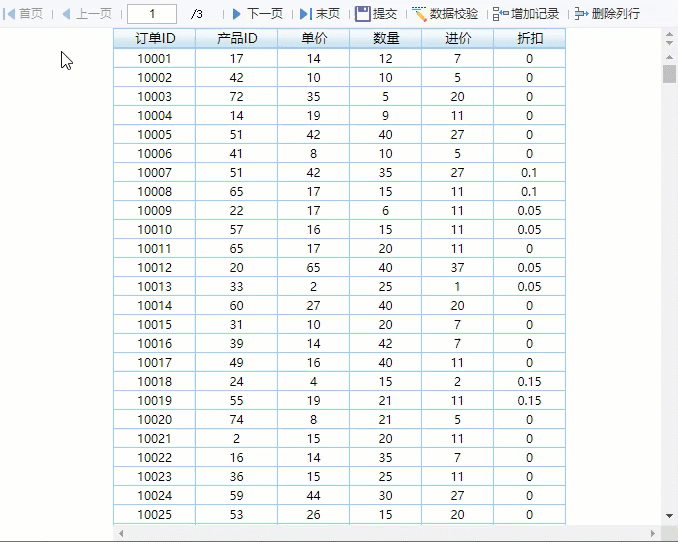The width and height of the screenshot is (678, 542).
Task: Click order ID cell 10012
Action: 155,267
